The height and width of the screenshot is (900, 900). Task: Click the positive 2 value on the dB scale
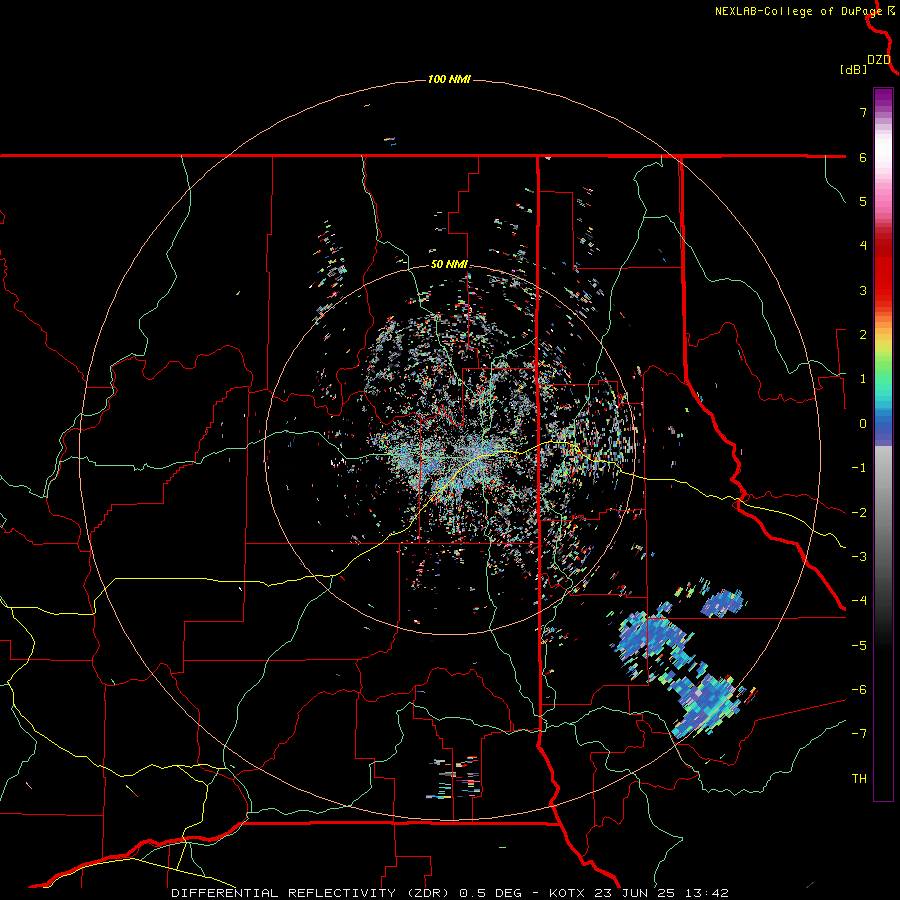[x=863, y=335]
